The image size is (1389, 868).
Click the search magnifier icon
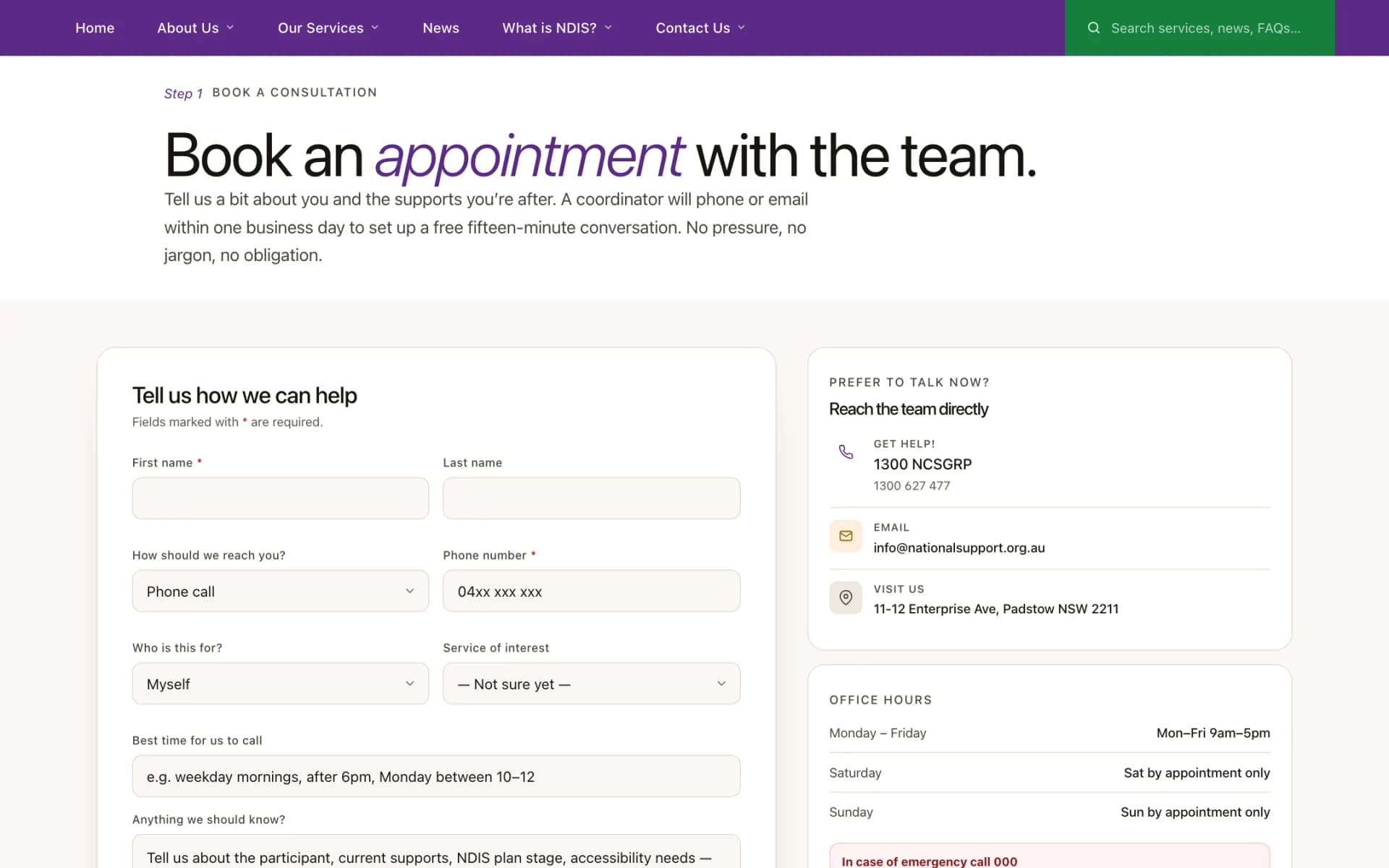point(1093,27)
